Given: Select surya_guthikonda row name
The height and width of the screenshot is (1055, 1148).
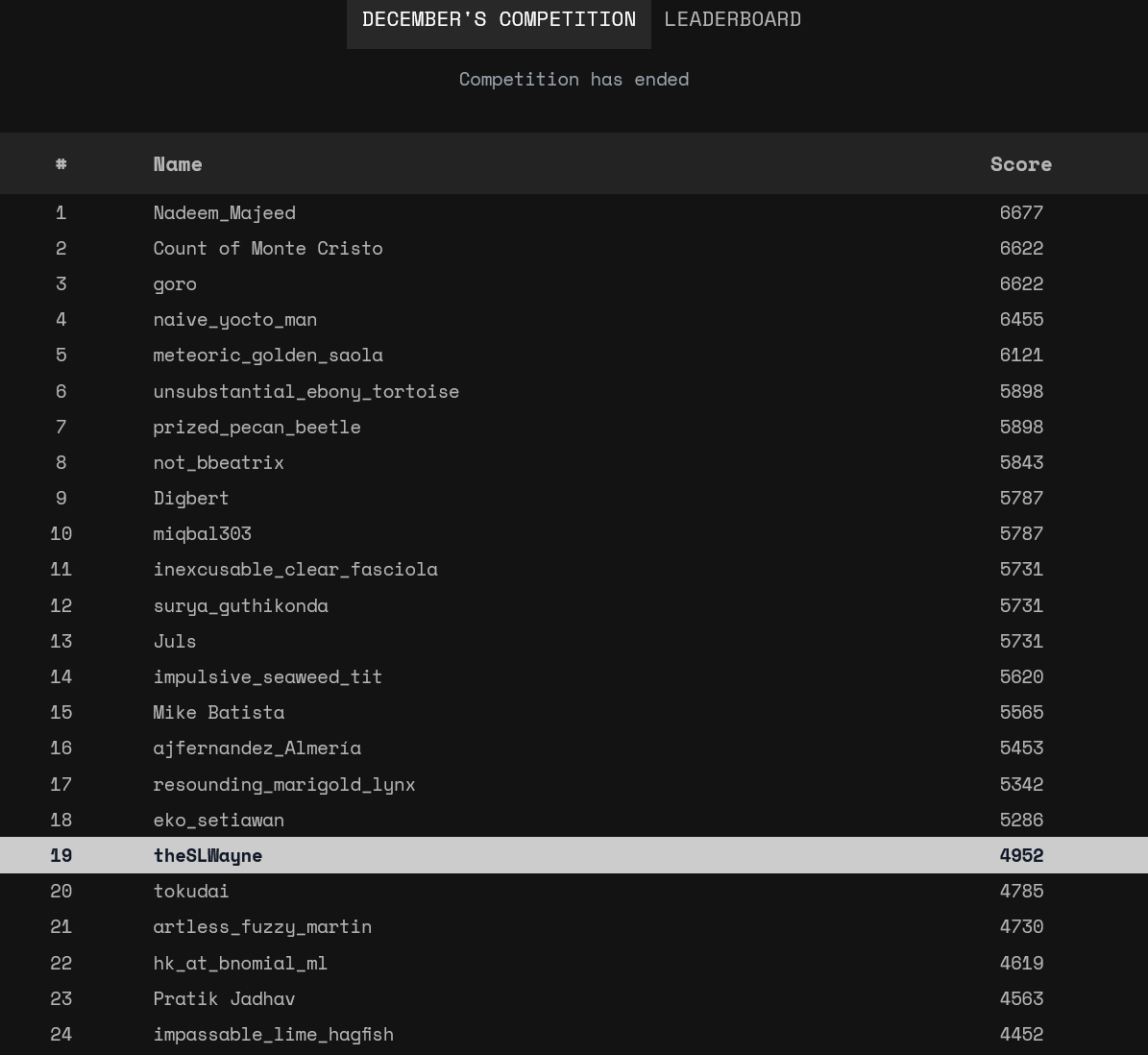Looking at the screenshot, I should point(241,606).
